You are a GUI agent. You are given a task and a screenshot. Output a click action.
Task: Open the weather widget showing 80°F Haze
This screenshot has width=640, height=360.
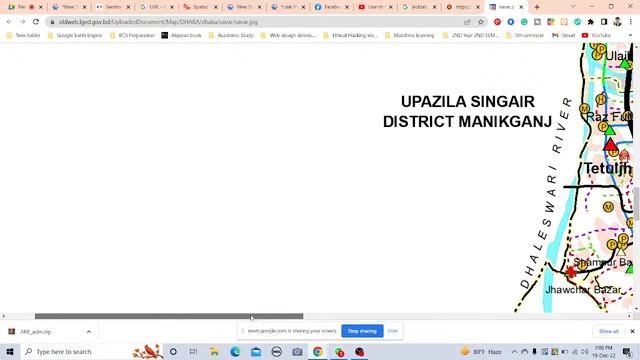point(481,351)
